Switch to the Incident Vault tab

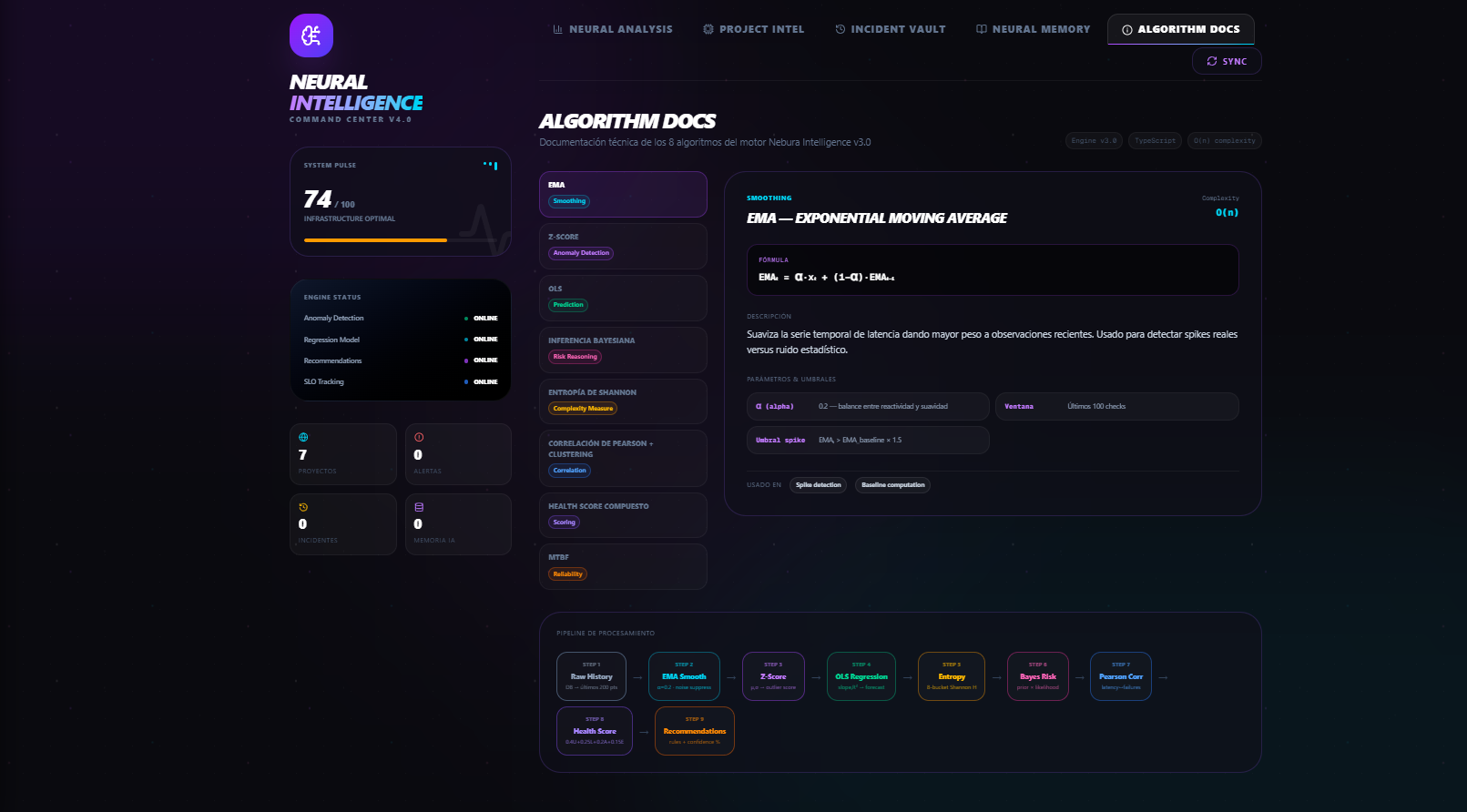890,29
